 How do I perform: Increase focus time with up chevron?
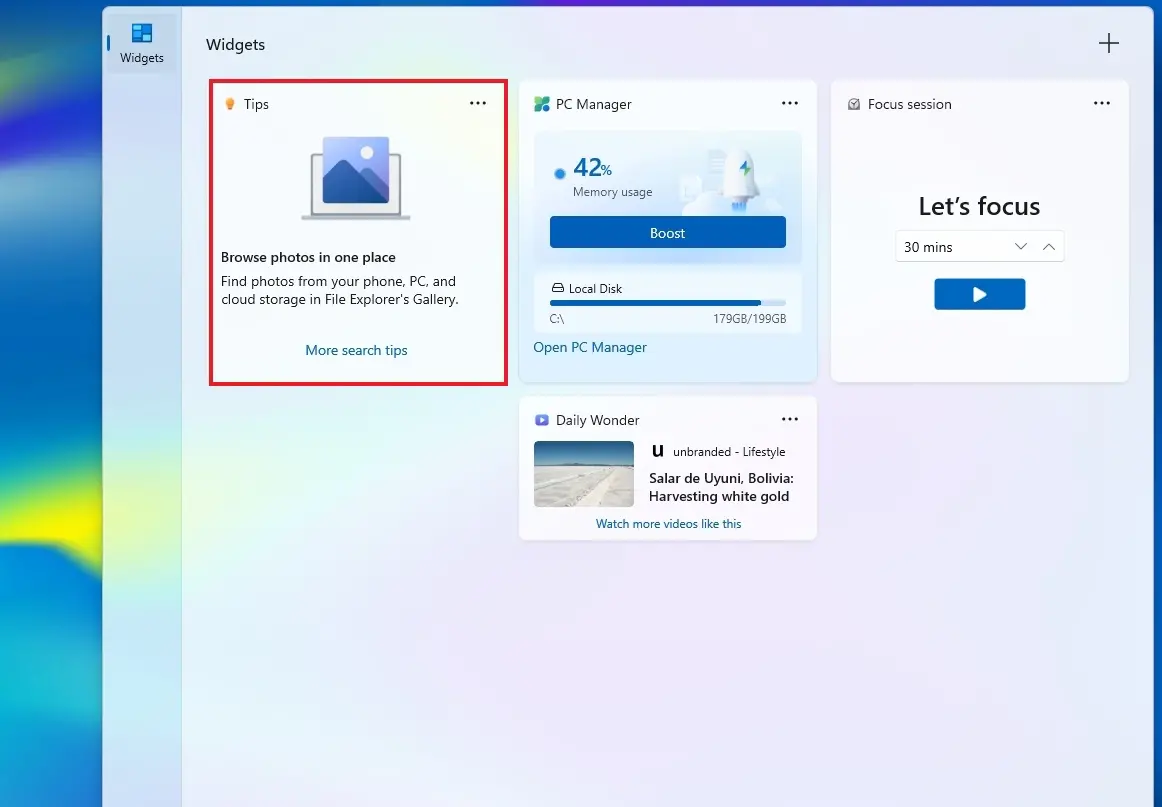(1049, 247)
